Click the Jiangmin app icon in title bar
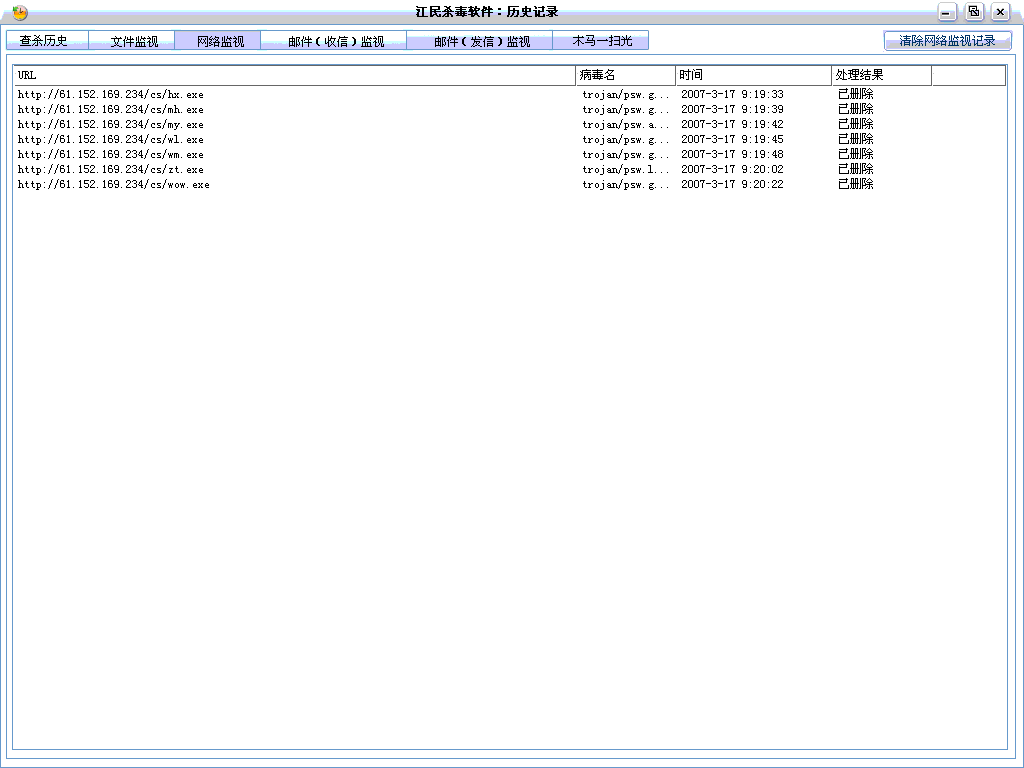Viewport: 1024px width, 768px height. tap(20, 12)
